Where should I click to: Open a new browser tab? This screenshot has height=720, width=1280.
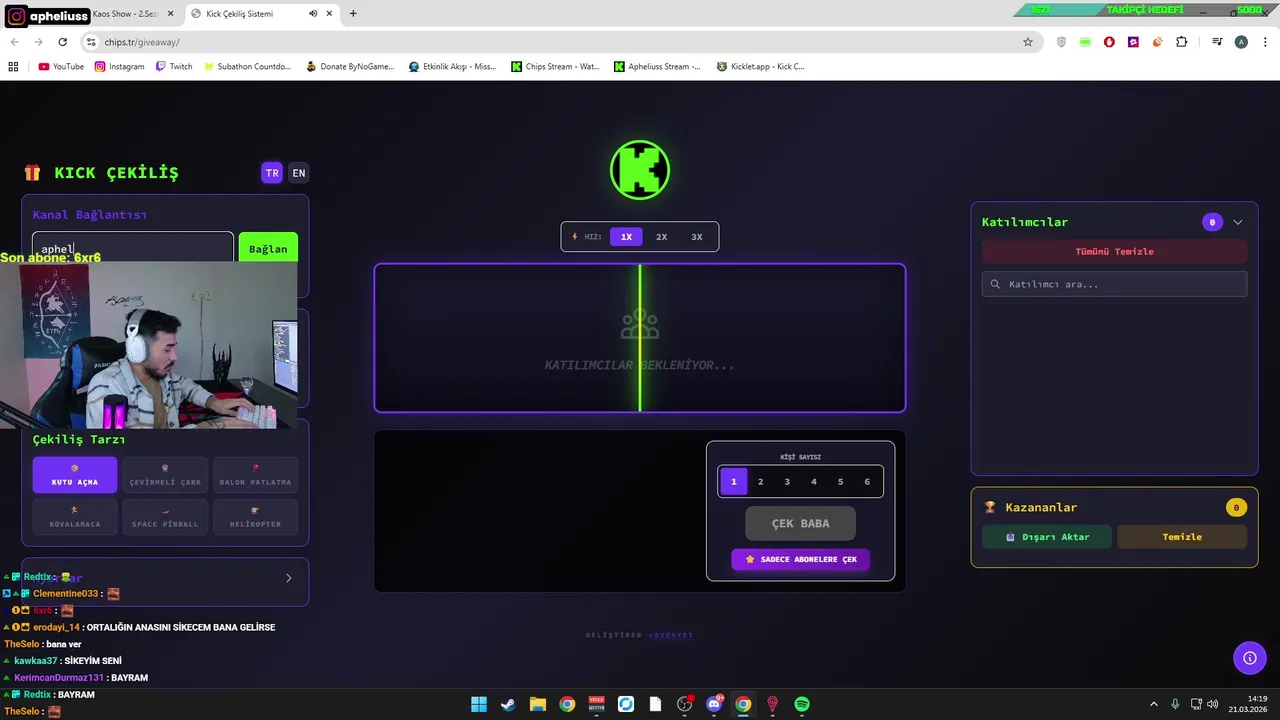tap(353, 14)
